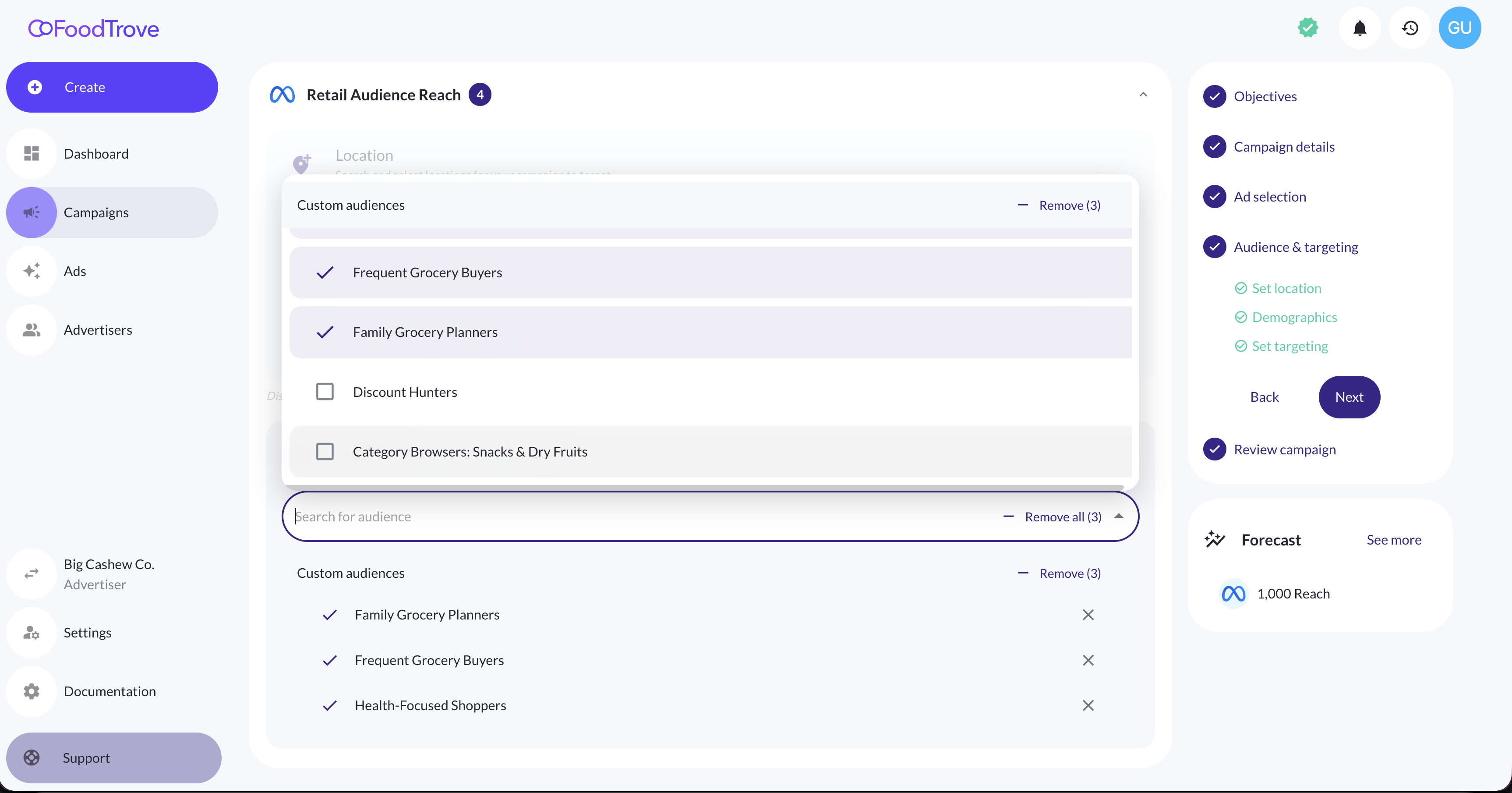Expand the Audience & targeting step
1512x793 pixels.
click(x=1296, y=247)
